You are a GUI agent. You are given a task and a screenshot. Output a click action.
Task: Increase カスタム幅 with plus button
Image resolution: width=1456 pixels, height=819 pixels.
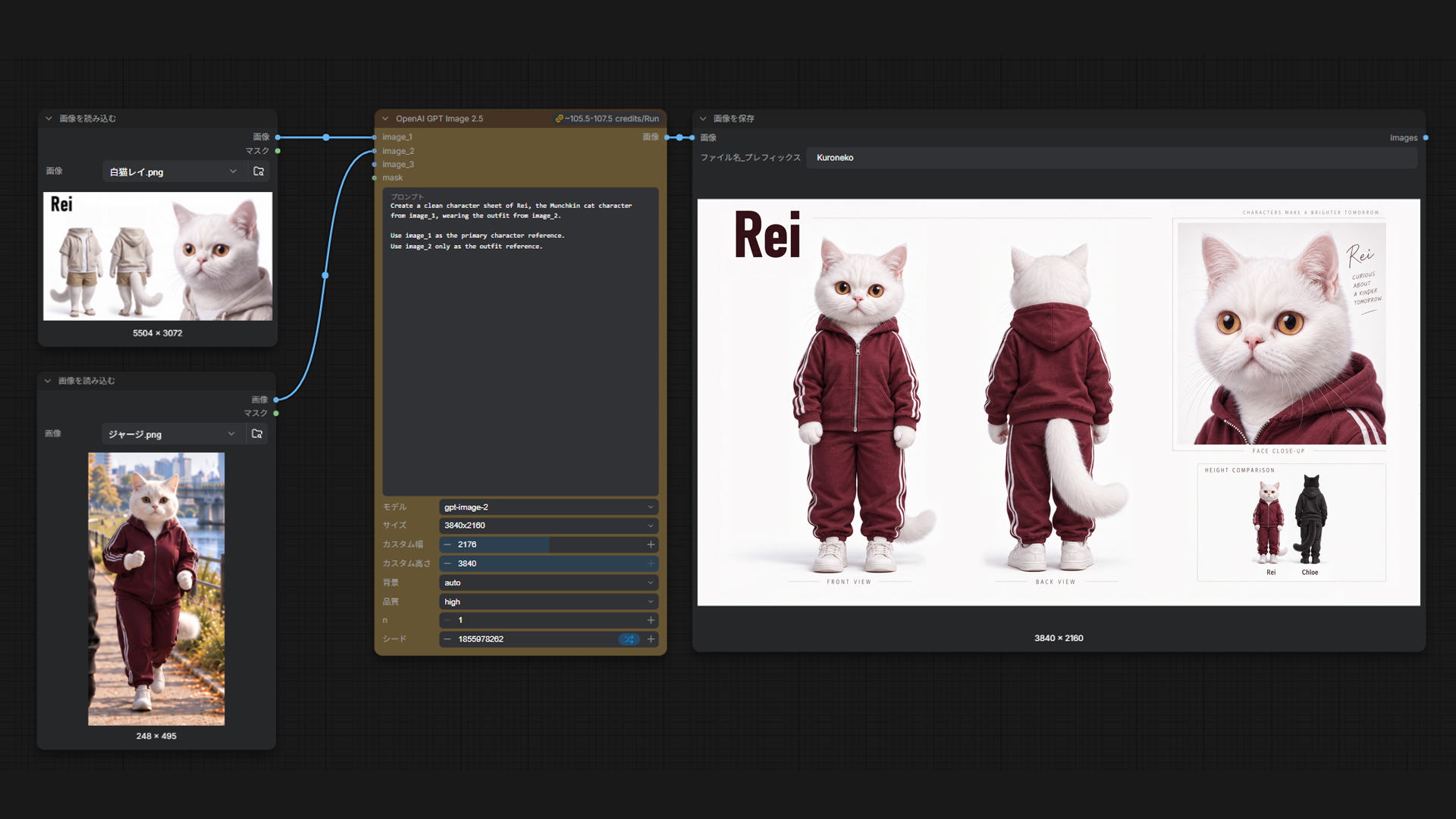pyautogui.click(x=651, y=544)
